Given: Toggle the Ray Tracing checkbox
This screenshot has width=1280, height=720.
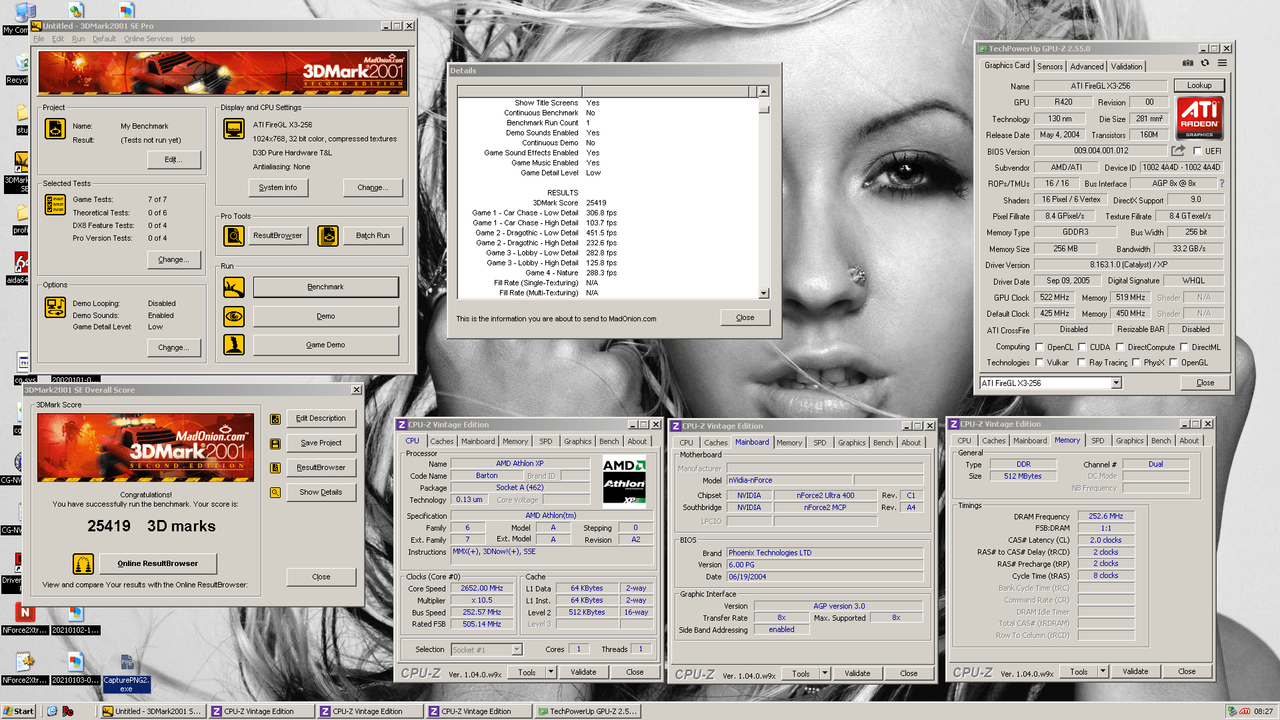Looking at the screenshot, I should (x=1083, y=362).
